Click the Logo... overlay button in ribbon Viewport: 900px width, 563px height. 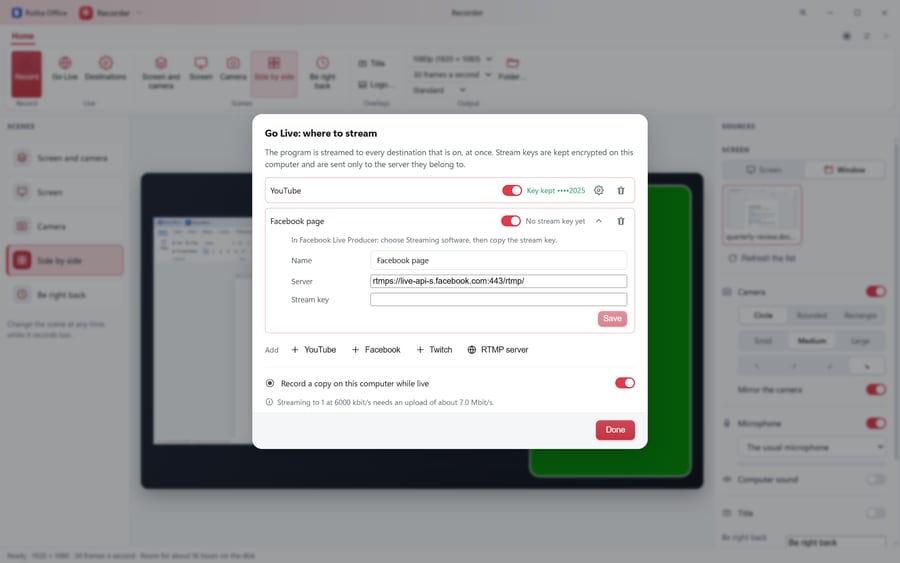point(375,84)
